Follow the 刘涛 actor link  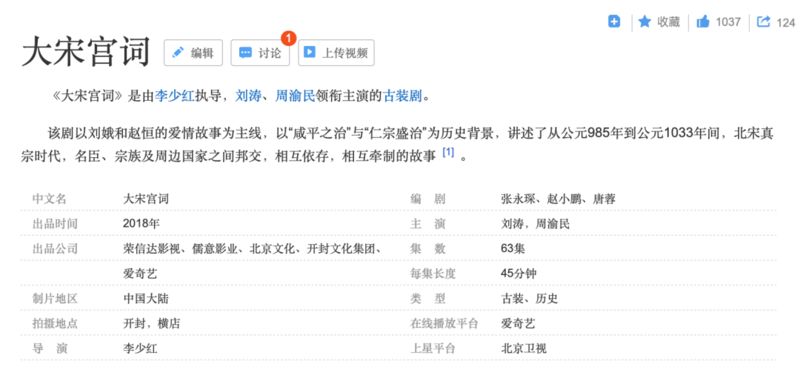click(x=248, y=96)
